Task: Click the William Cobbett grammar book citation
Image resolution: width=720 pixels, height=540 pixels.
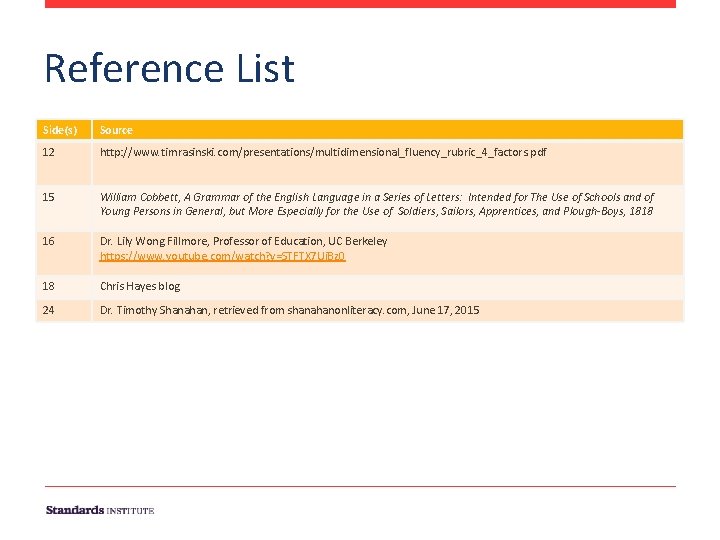Action: tap(377, 204)
